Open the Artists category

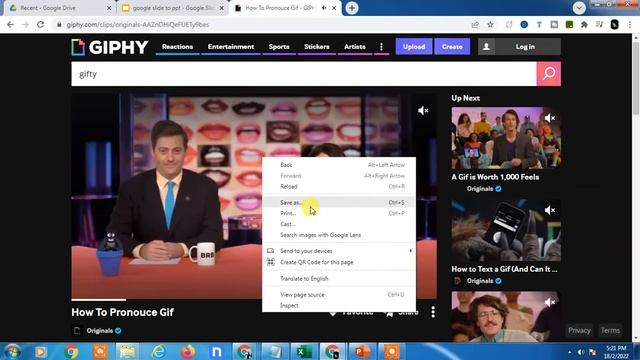click(355, 47)
